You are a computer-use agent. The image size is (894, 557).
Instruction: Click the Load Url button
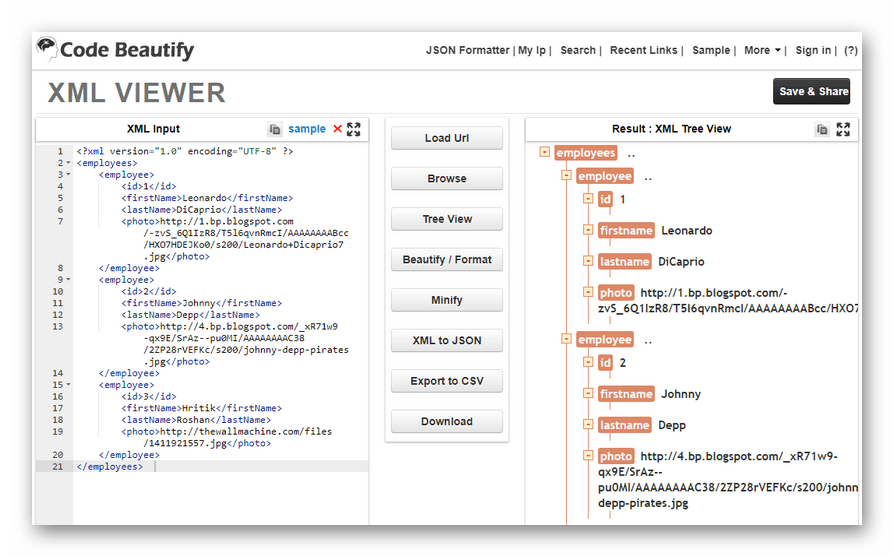coord(447,138)
